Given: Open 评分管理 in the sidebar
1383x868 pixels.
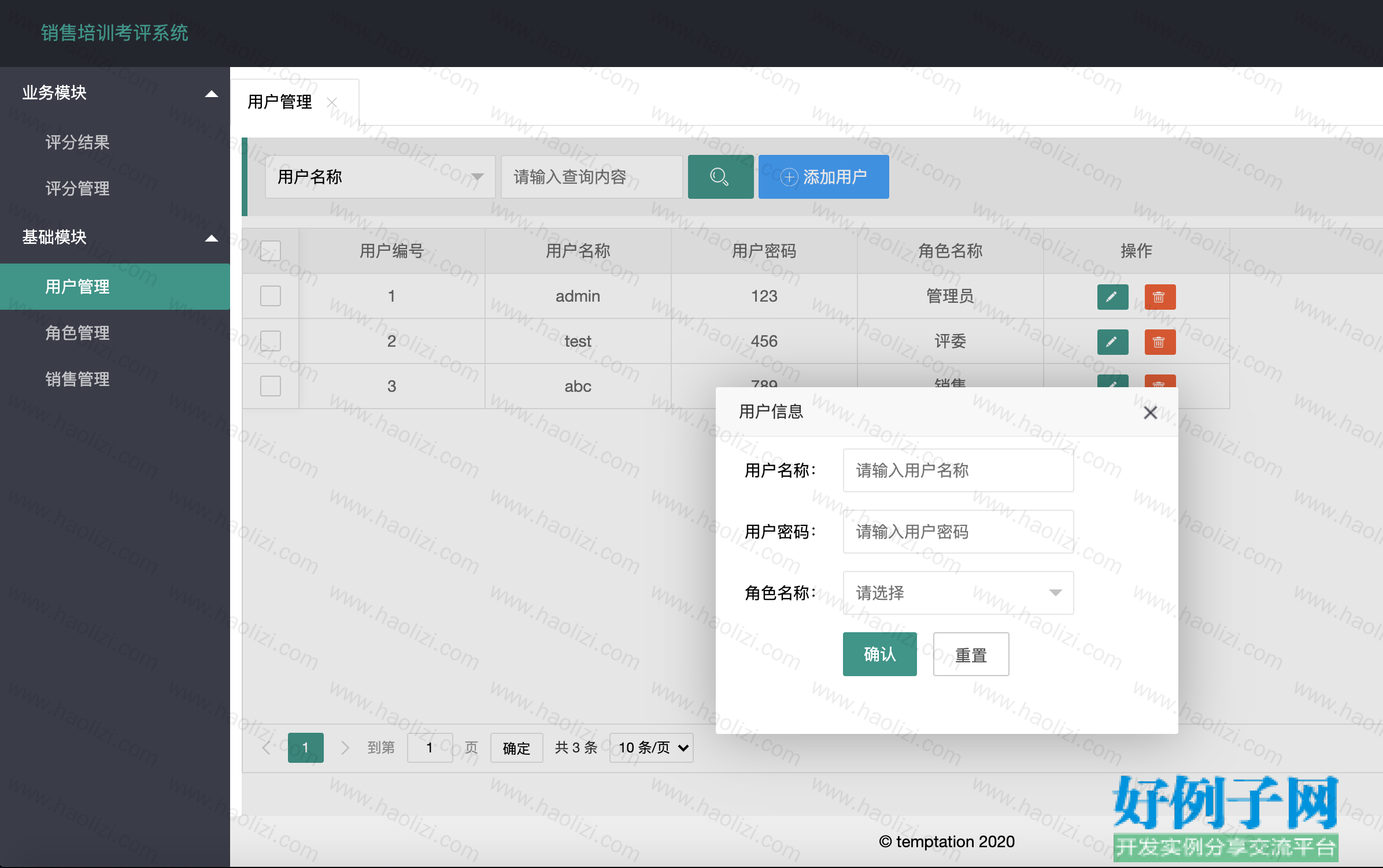Looking at the screenshot, I should click(115, 188).
